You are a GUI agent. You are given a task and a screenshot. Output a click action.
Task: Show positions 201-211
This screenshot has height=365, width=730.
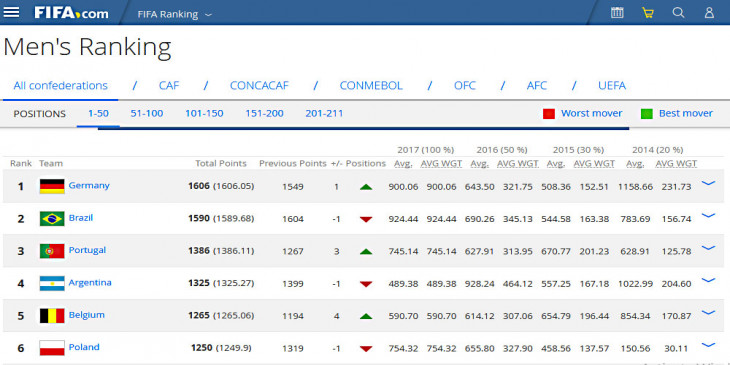324,114
